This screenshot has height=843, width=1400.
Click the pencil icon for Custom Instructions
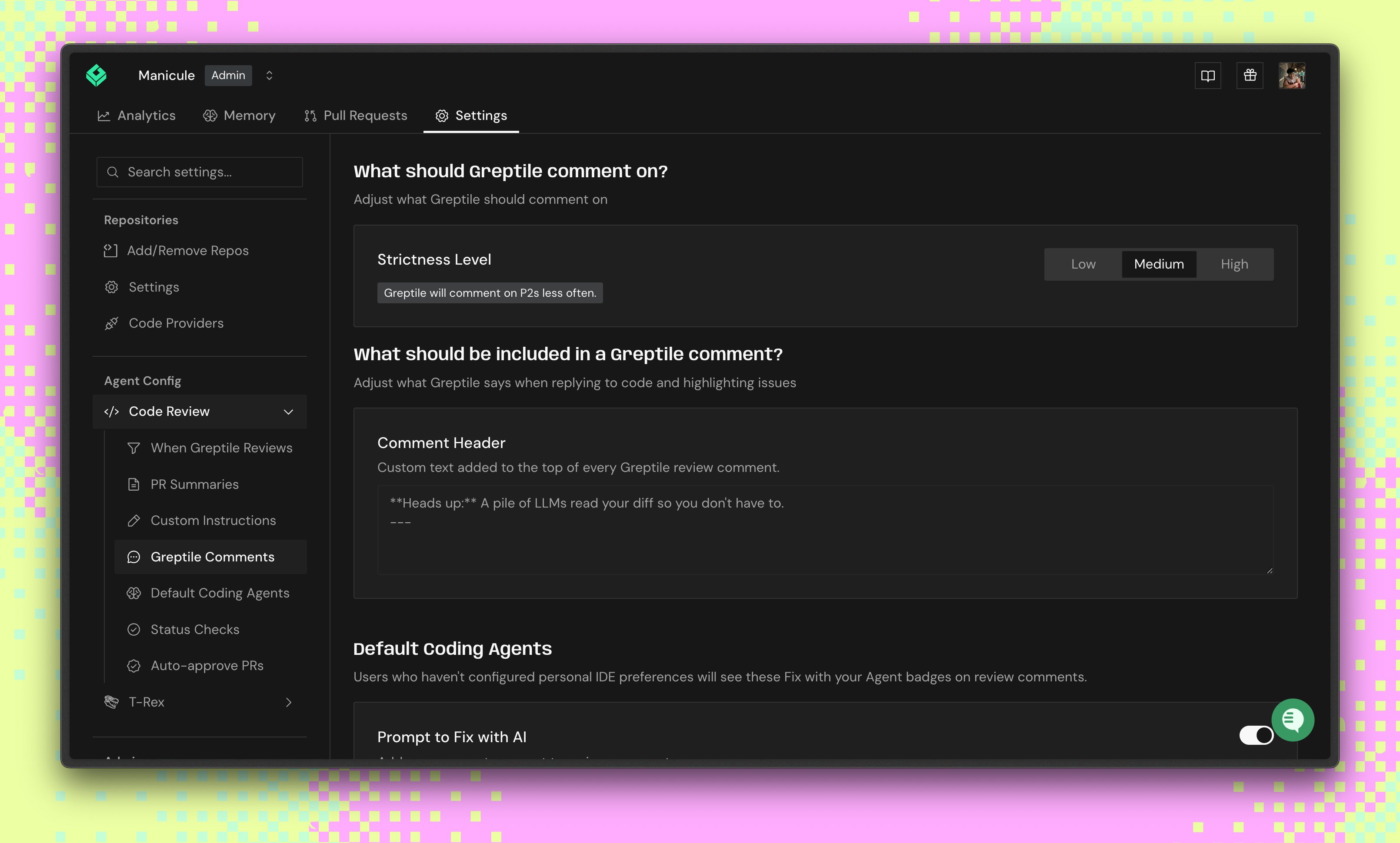133,521
